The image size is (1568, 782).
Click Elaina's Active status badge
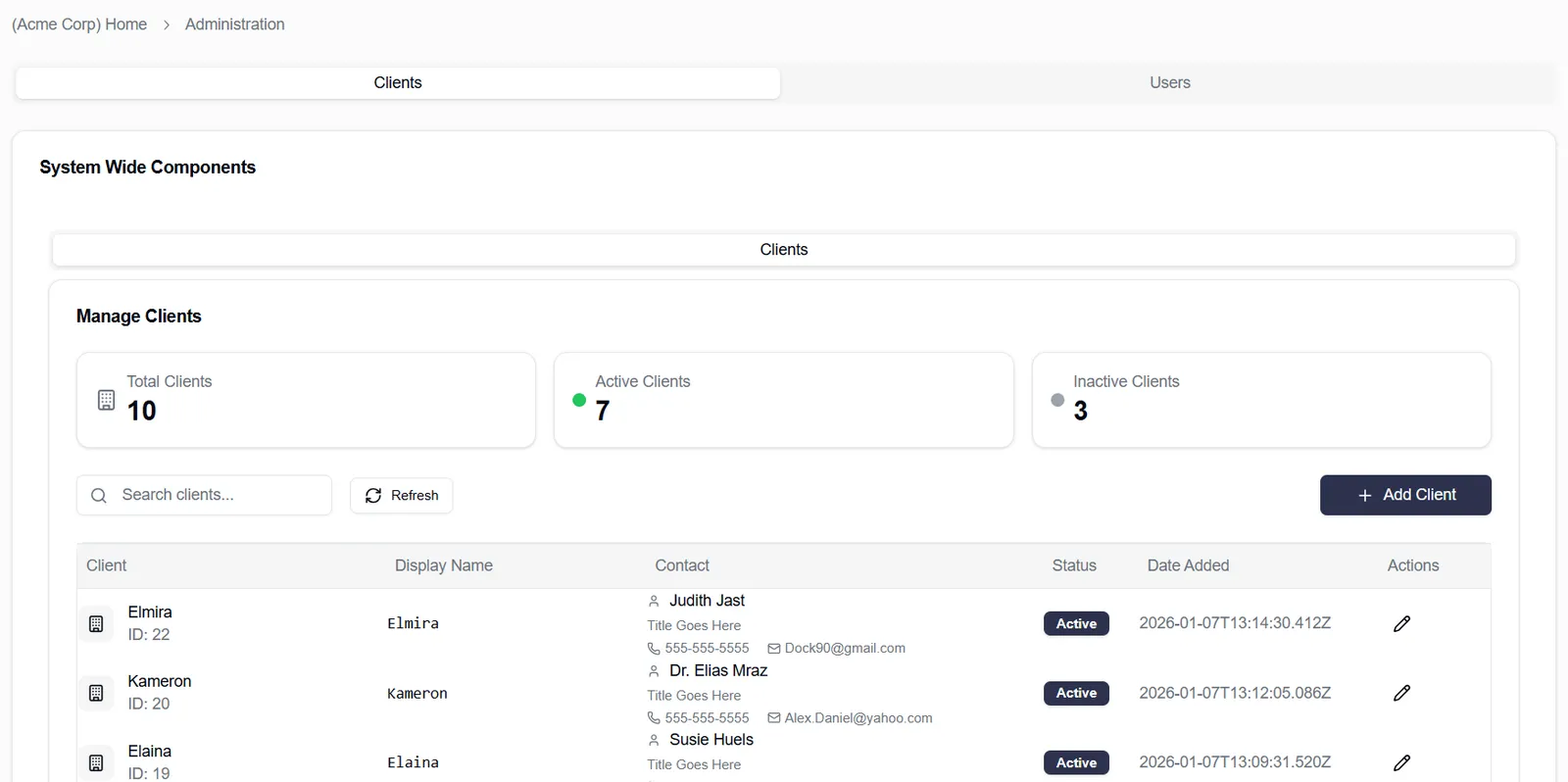point(1076,762)
